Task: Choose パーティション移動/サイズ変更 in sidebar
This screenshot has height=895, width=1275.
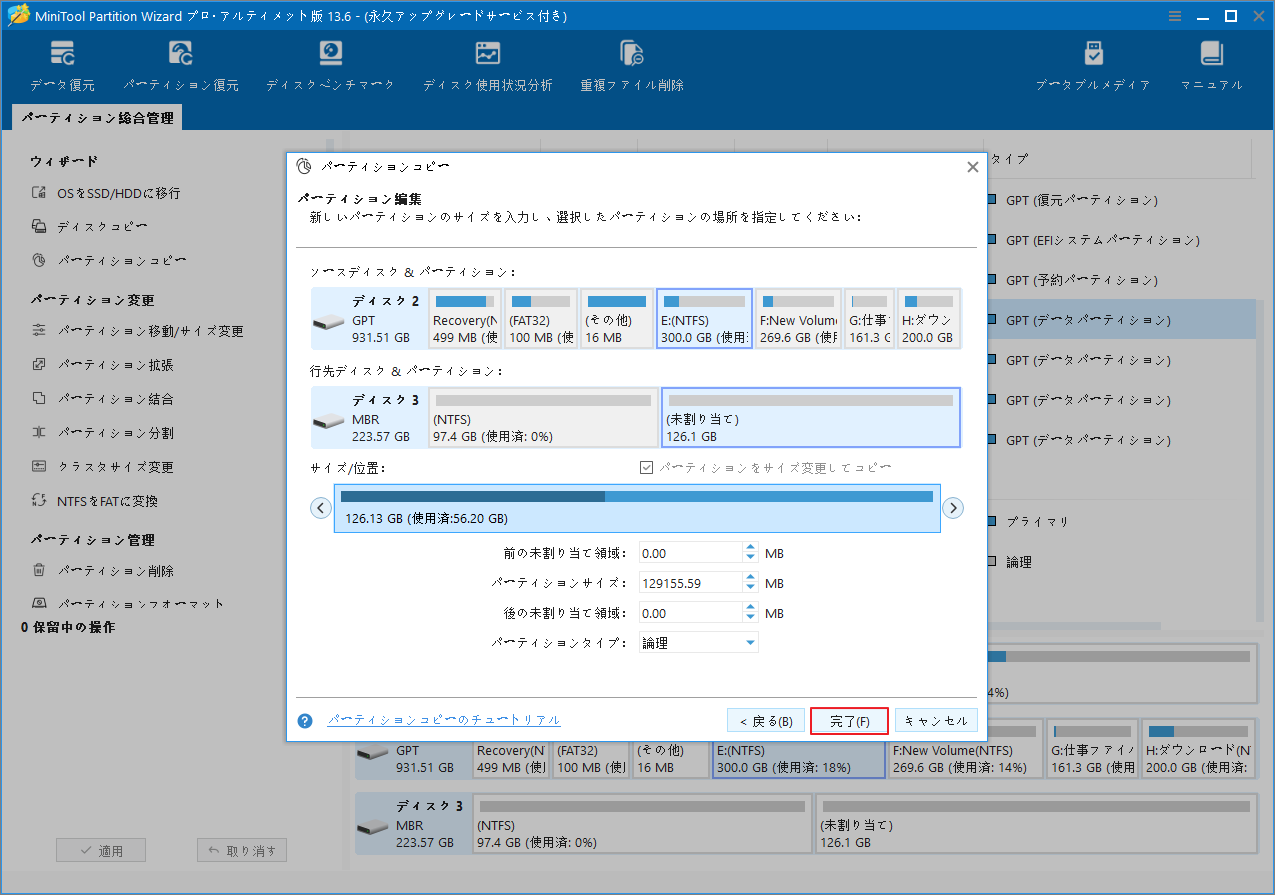Action: [x=138, y=331]
